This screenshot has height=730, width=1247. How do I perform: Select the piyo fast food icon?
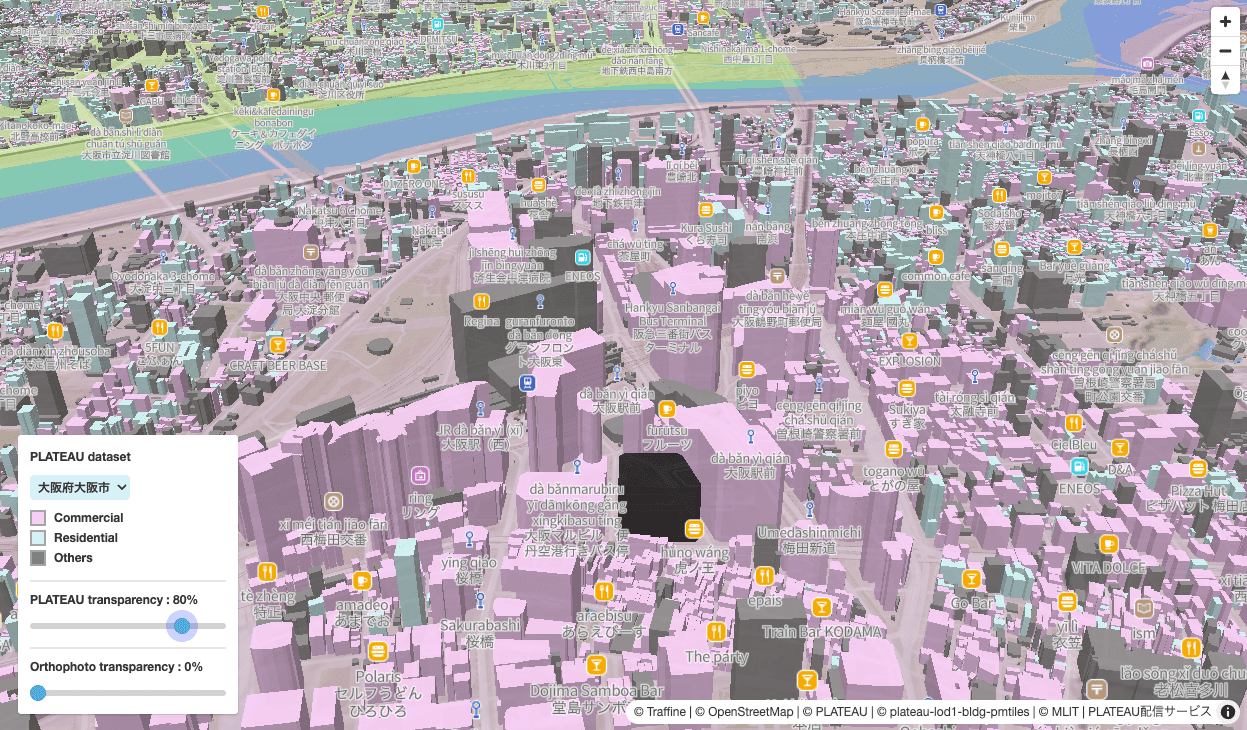tap(747, 369)
